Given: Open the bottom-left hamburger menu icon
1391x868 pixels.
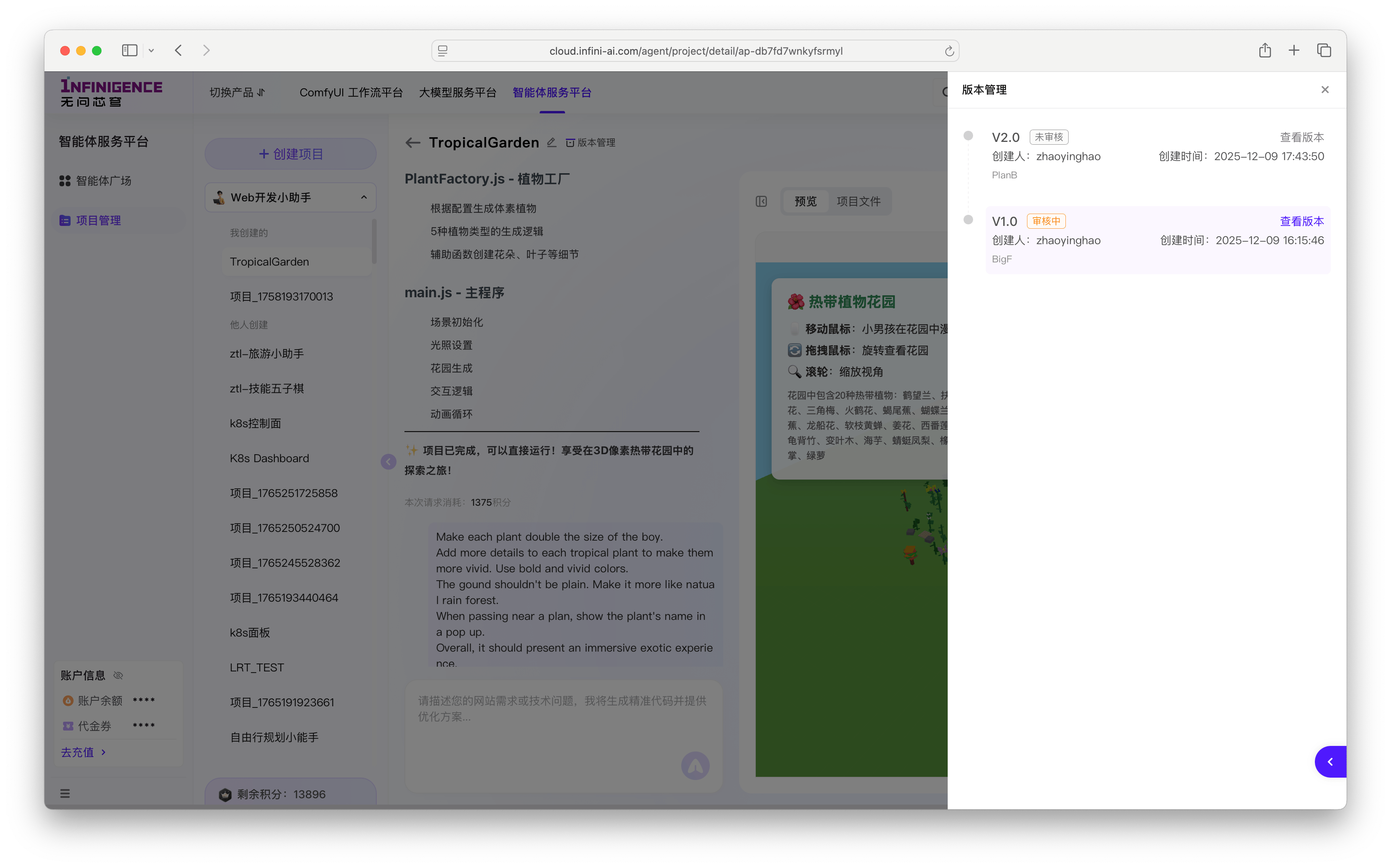Looking at the screenshot, I should coord(65,793).
